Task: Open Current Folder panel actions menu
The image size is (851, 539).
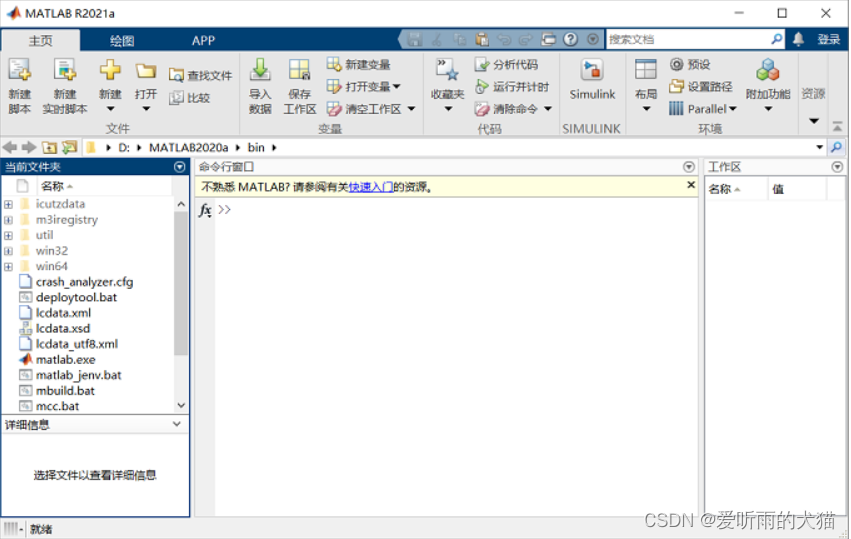Action: [x=180, y=167]
